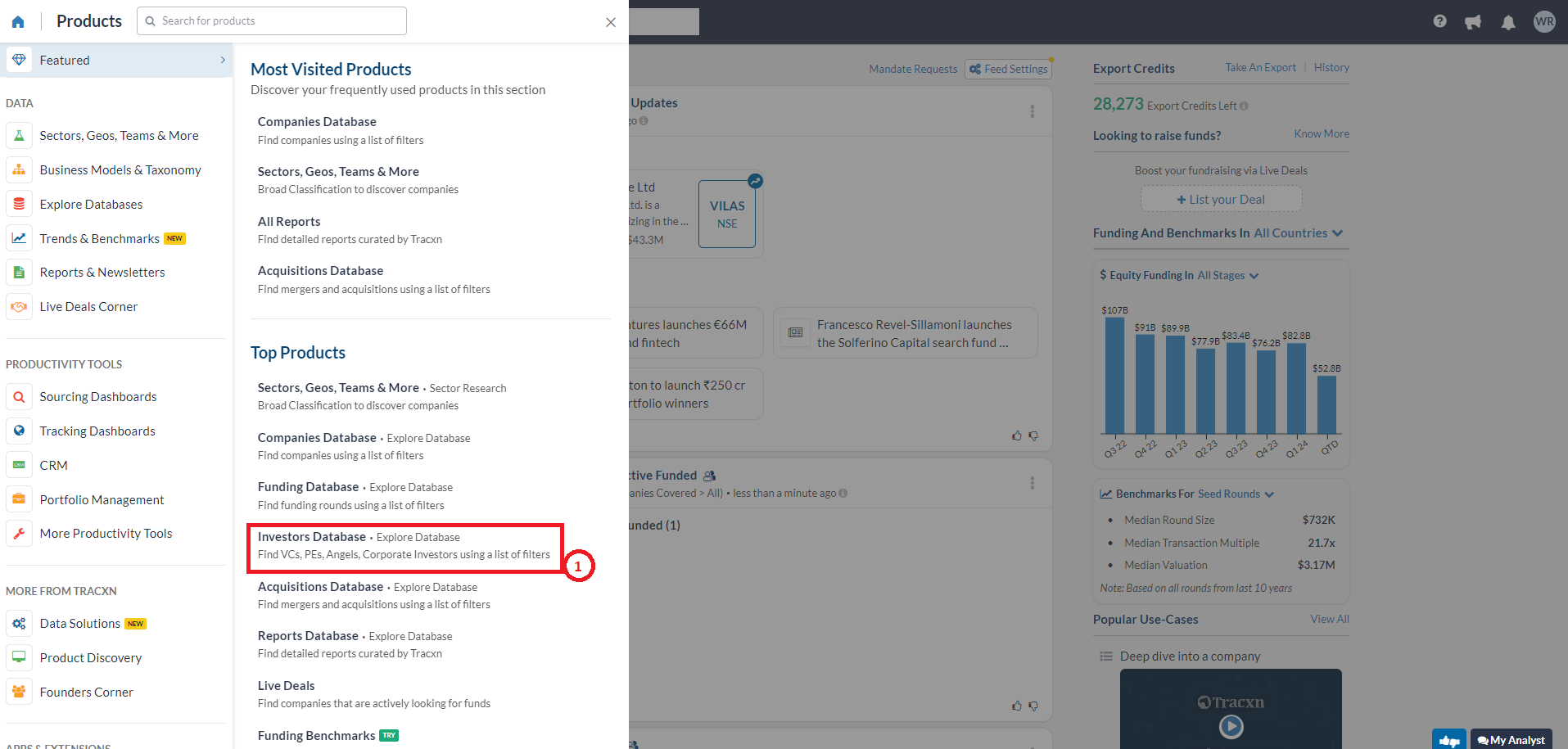Screen dimensions: 1568x749
Task: Open Trends & Benchmarks menu item
Action: coord(100,238)
